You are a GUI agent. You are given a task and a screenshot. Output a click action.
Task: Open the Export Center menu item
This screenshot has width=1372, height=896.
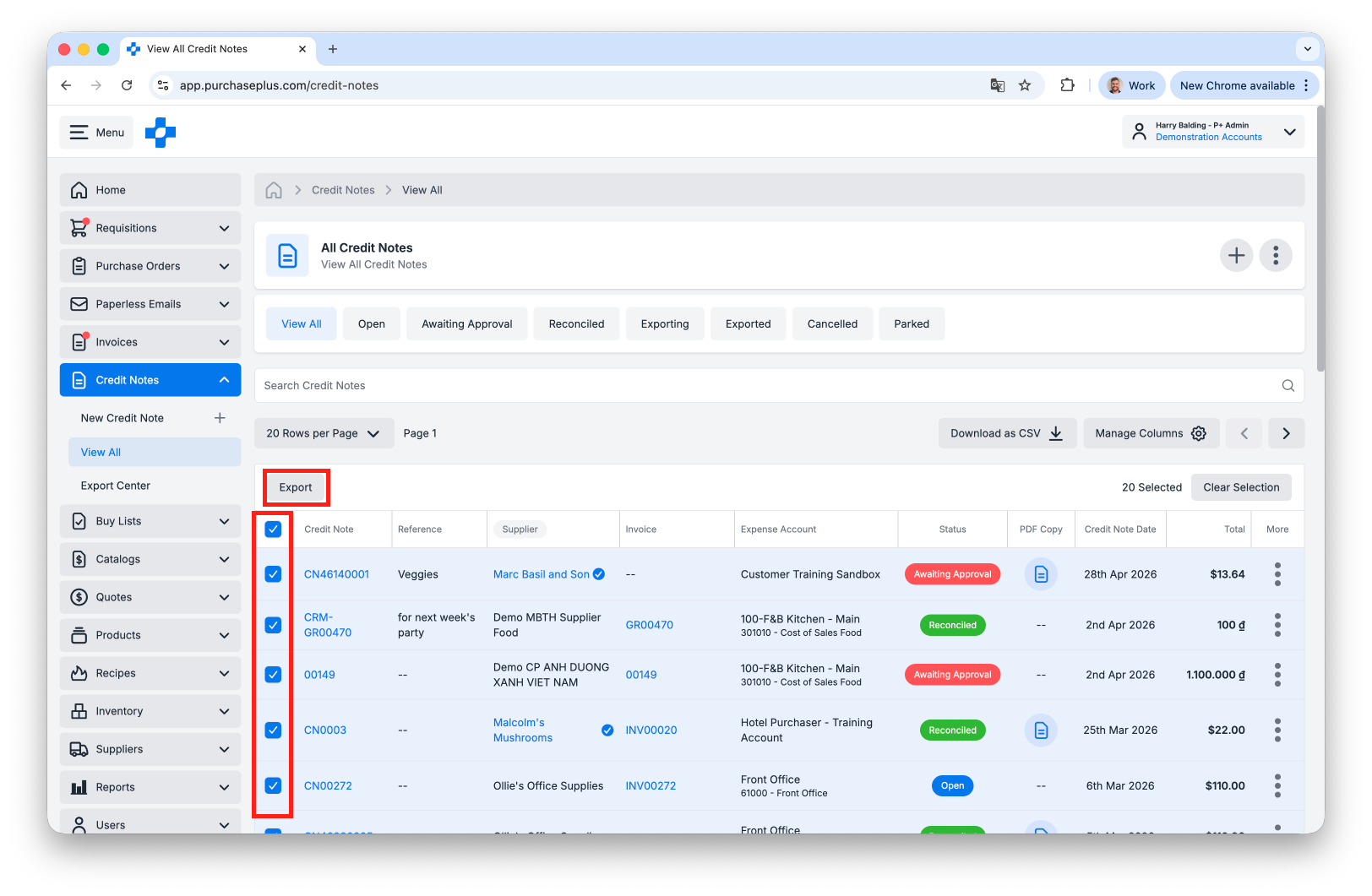(116, 485)
